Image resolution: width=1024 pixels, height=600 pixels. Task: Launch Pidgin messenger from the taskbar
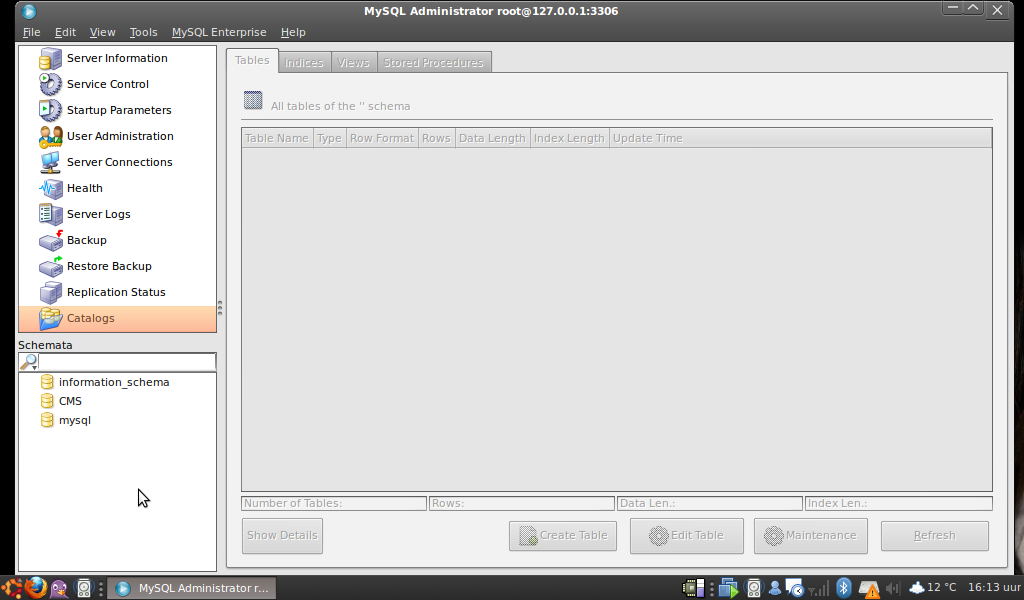(59, 588)
